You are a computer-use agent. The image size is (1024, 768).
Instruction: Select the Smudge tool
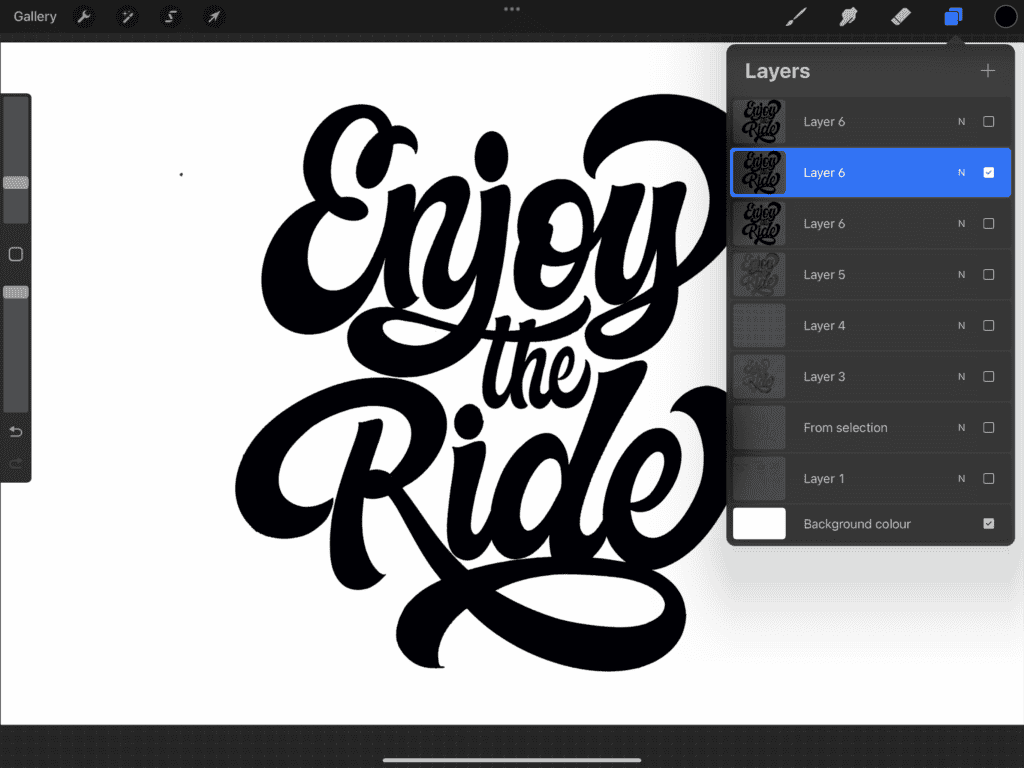[x=848, y=16]
